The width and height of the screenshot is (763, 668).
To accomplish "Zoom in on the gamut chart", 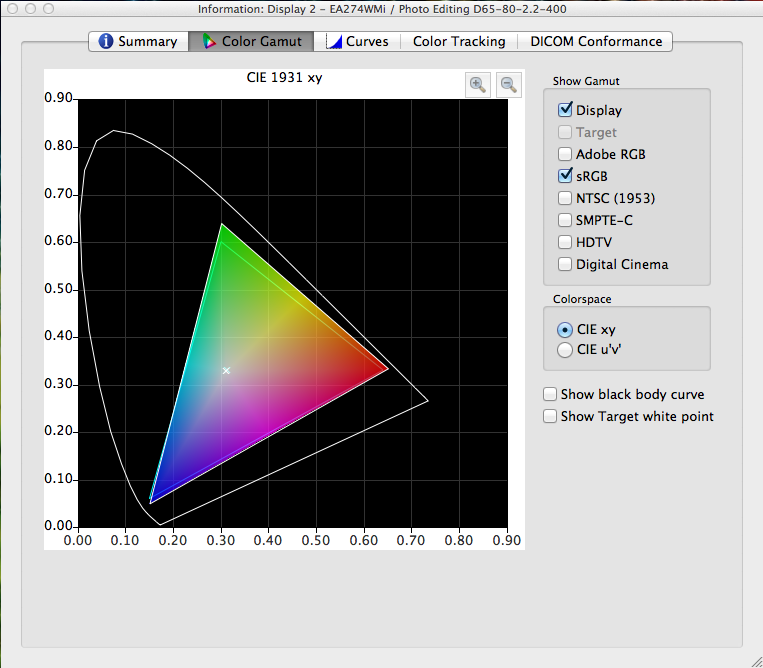I will (477, 85).
